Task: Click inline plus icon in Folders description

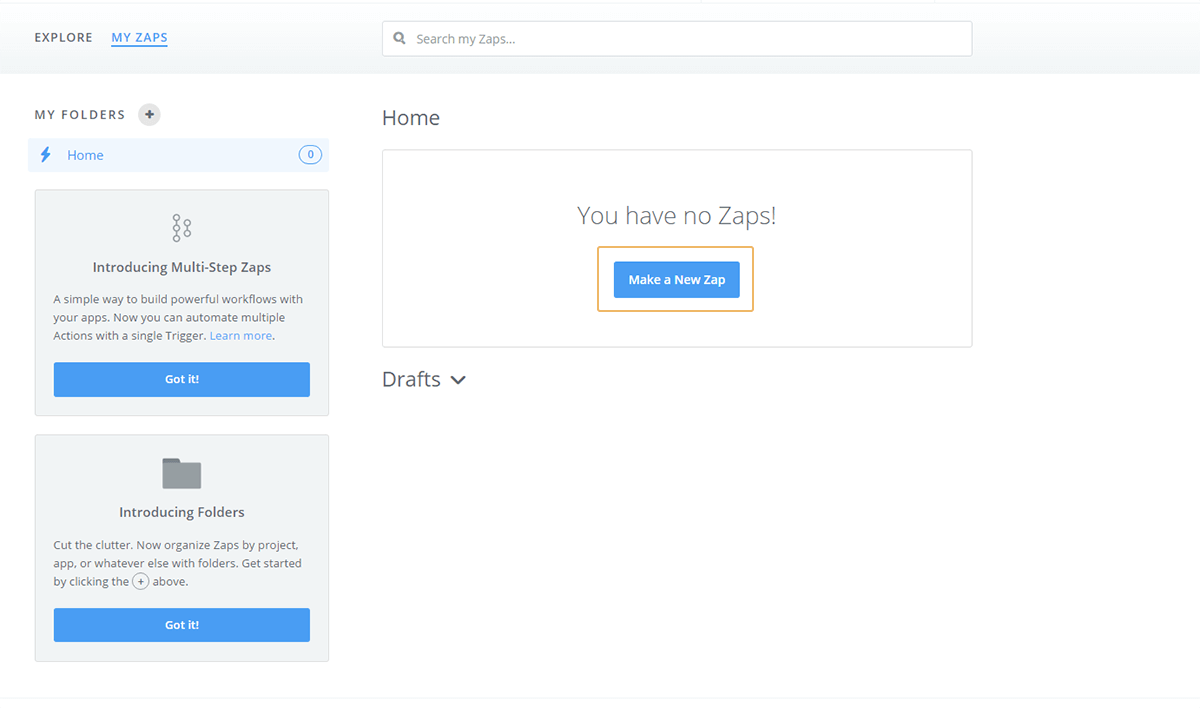Action: pos(141,581)
